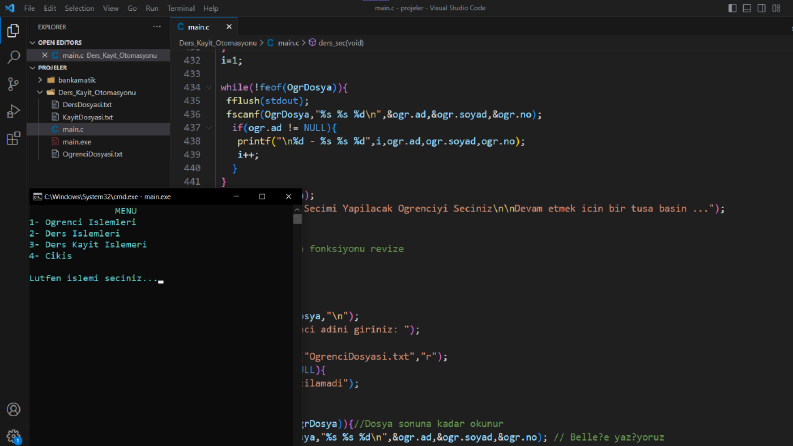Image resolution: width=793 pixels, height=446 pixels.
Task: Toggle secondary side bar layout icon
Action: (762, 8)
